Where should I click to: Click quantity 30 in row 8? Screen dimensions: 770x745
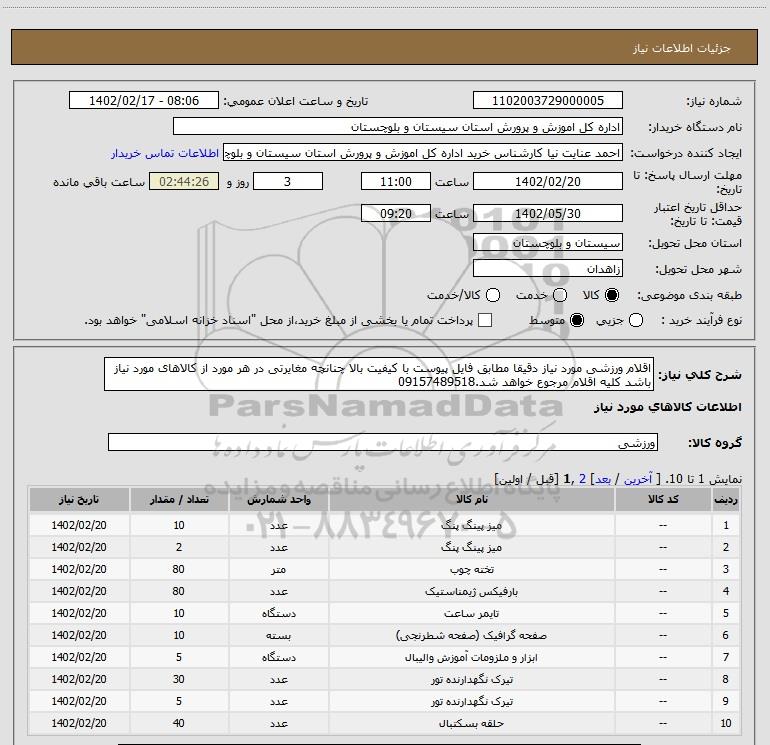[x=179, y=679]
